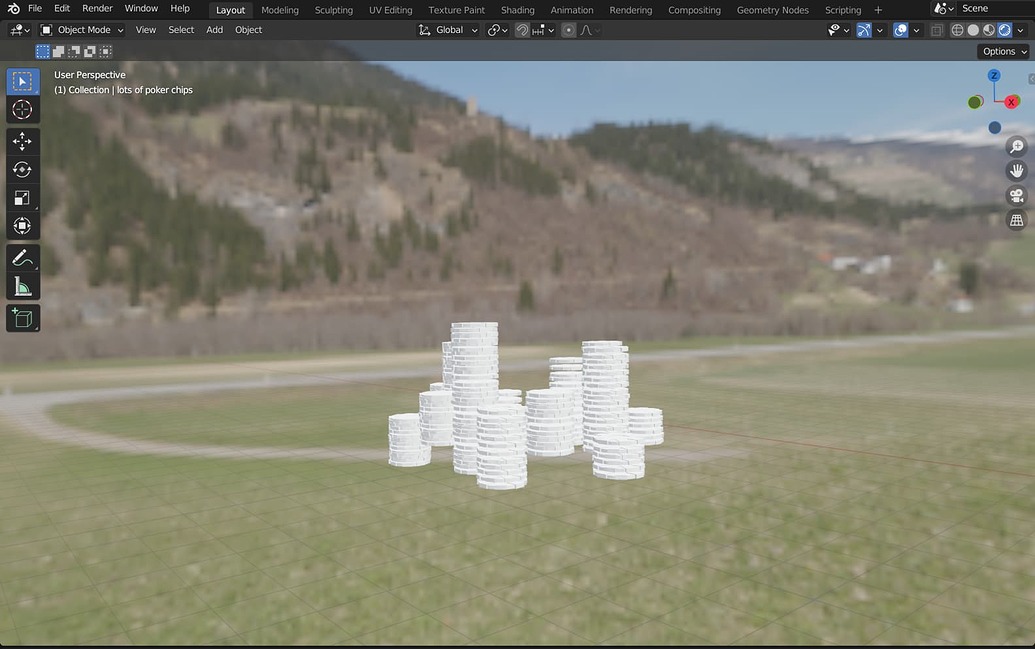Image resolution: width=1035 pixels, height=649 pixels.
Task: Activate the combined Transform tool
Action: point(22,226)
